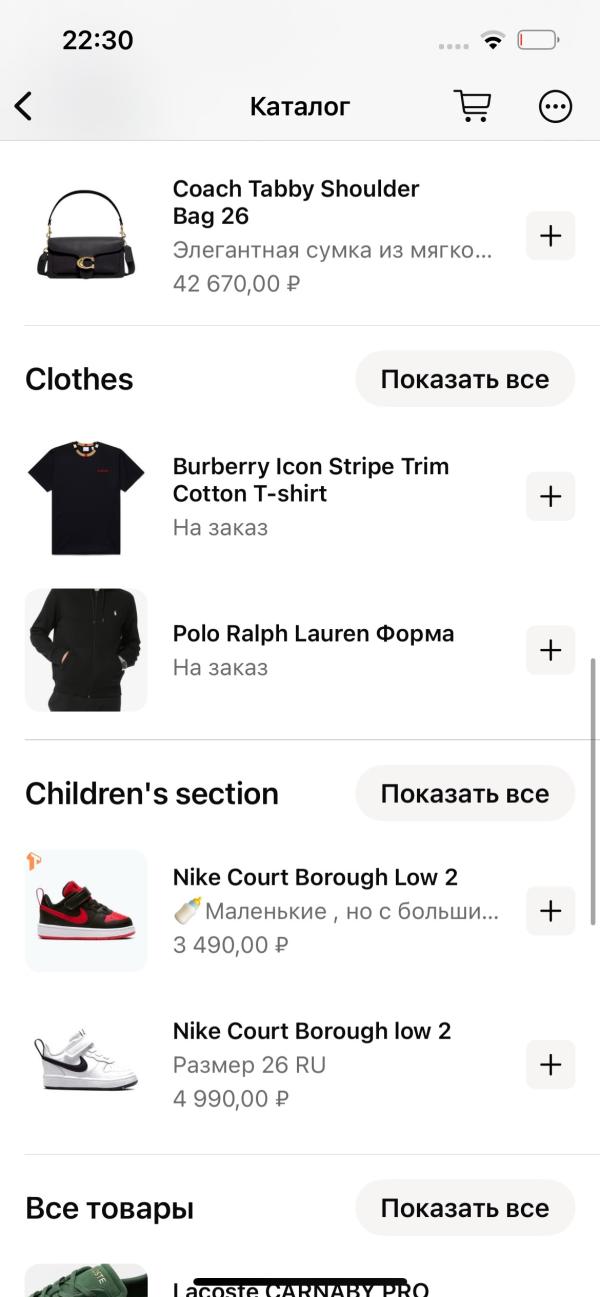
Task: Open Burberry Icon Stripe Trim title
Action: click(x=311, y=480)
